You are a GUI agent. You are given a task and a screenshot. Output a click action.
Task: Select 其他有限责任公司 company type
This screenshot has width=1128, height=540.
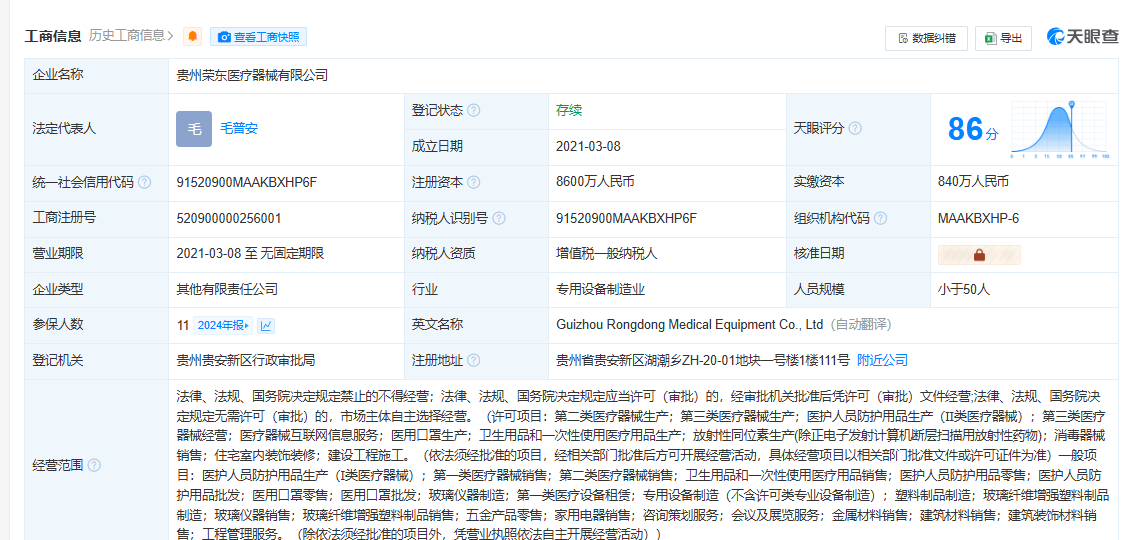click(227, 289)
